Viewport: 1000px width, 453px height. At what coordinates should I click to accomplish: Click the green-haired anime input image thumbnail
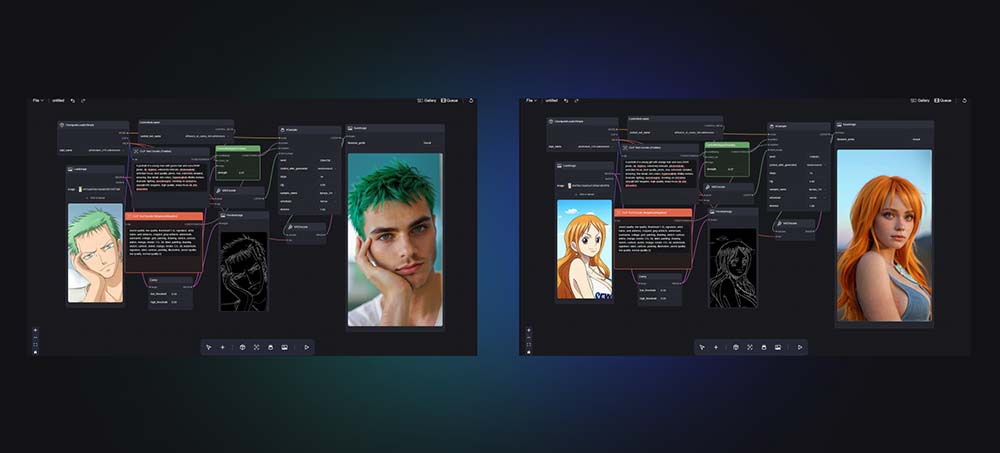coord(95,253)
